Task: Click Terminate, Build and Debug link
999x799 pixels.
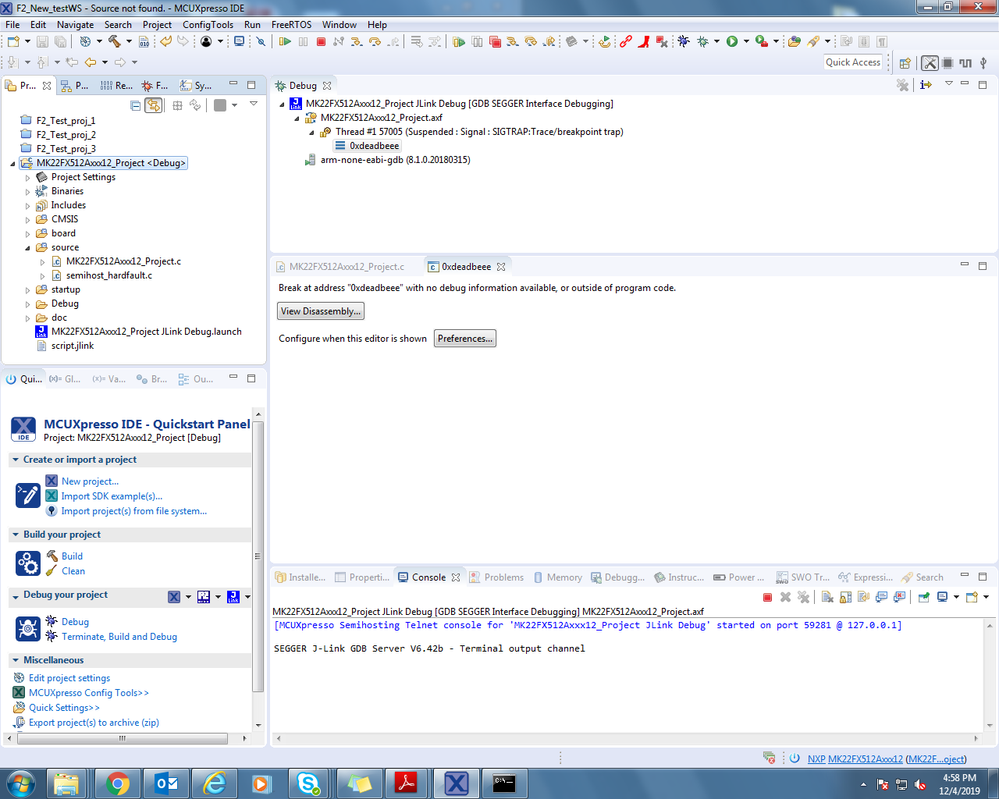Action: [119, 636]
